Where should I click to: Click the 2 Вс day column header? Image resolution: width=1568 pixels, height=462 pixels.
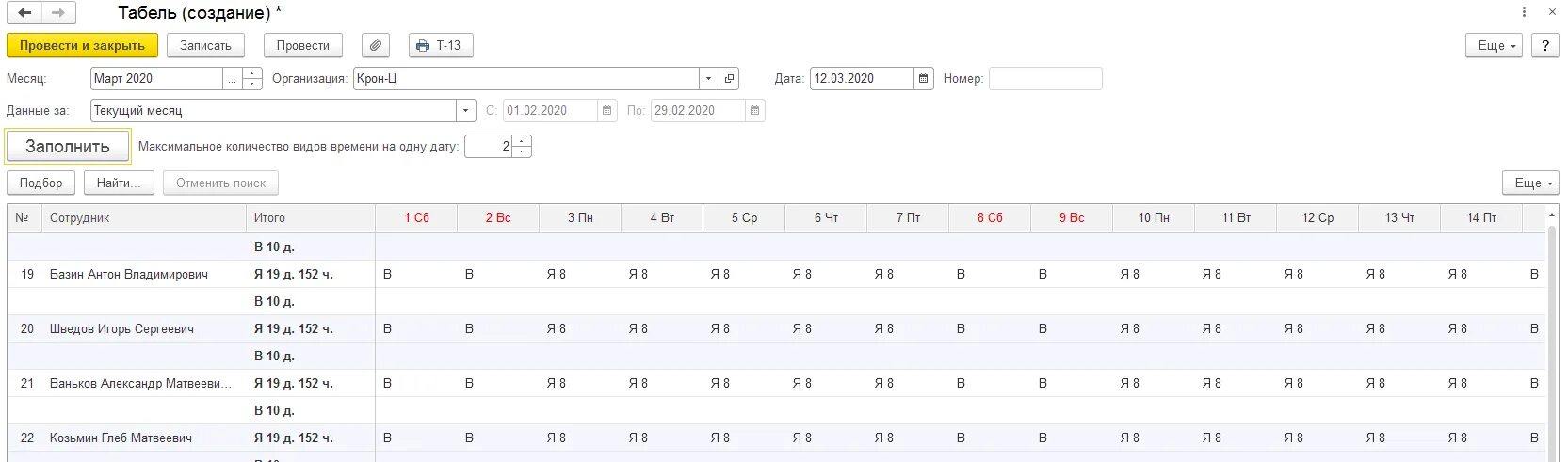pyautogui.click(x=498, y=217)
